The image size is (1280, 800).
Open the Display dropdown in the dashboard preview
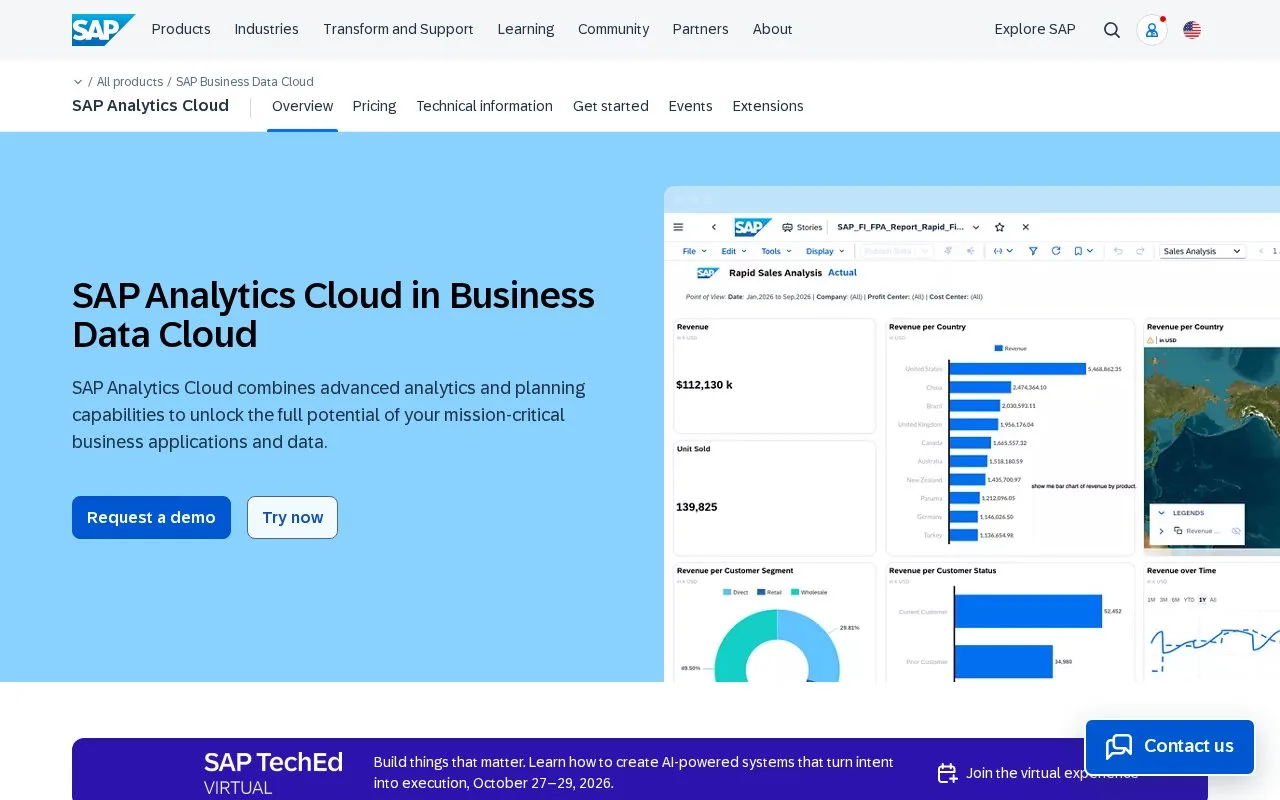(x=825, y=251)
